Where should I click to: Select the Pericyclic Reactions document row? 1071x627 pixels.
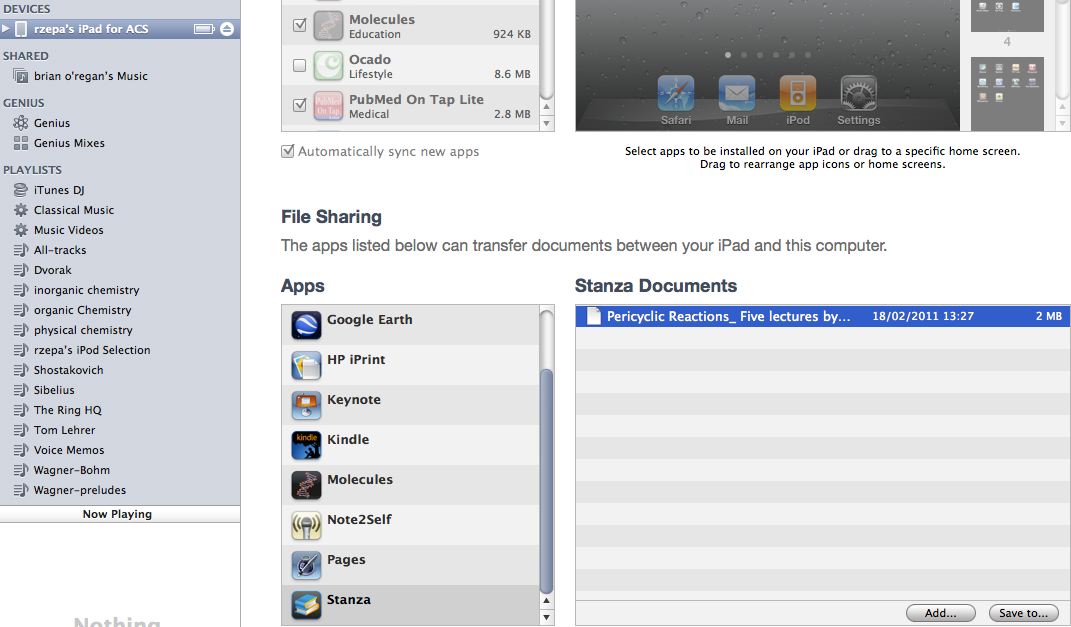(x=822, y=316)
